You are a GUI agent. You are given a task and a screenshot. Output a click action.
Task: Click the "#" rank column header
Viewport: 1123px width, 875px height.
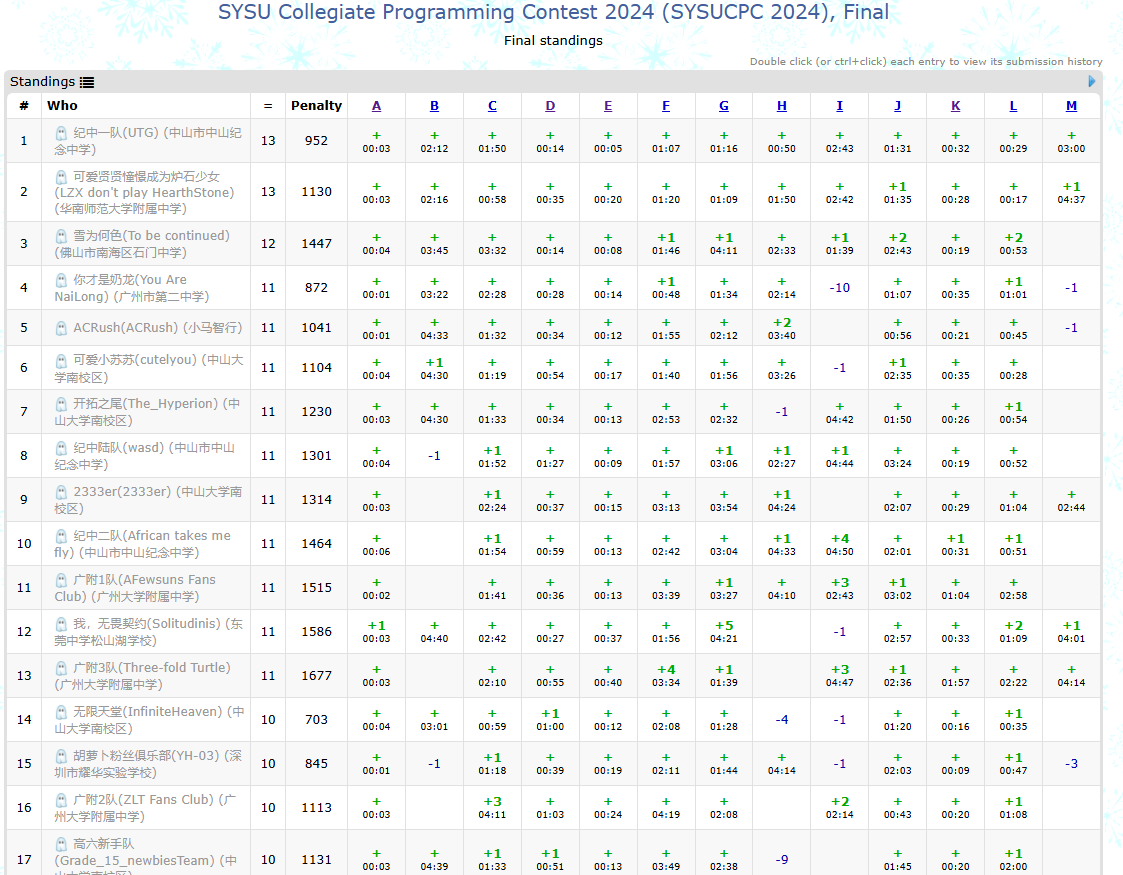(23, 105)
